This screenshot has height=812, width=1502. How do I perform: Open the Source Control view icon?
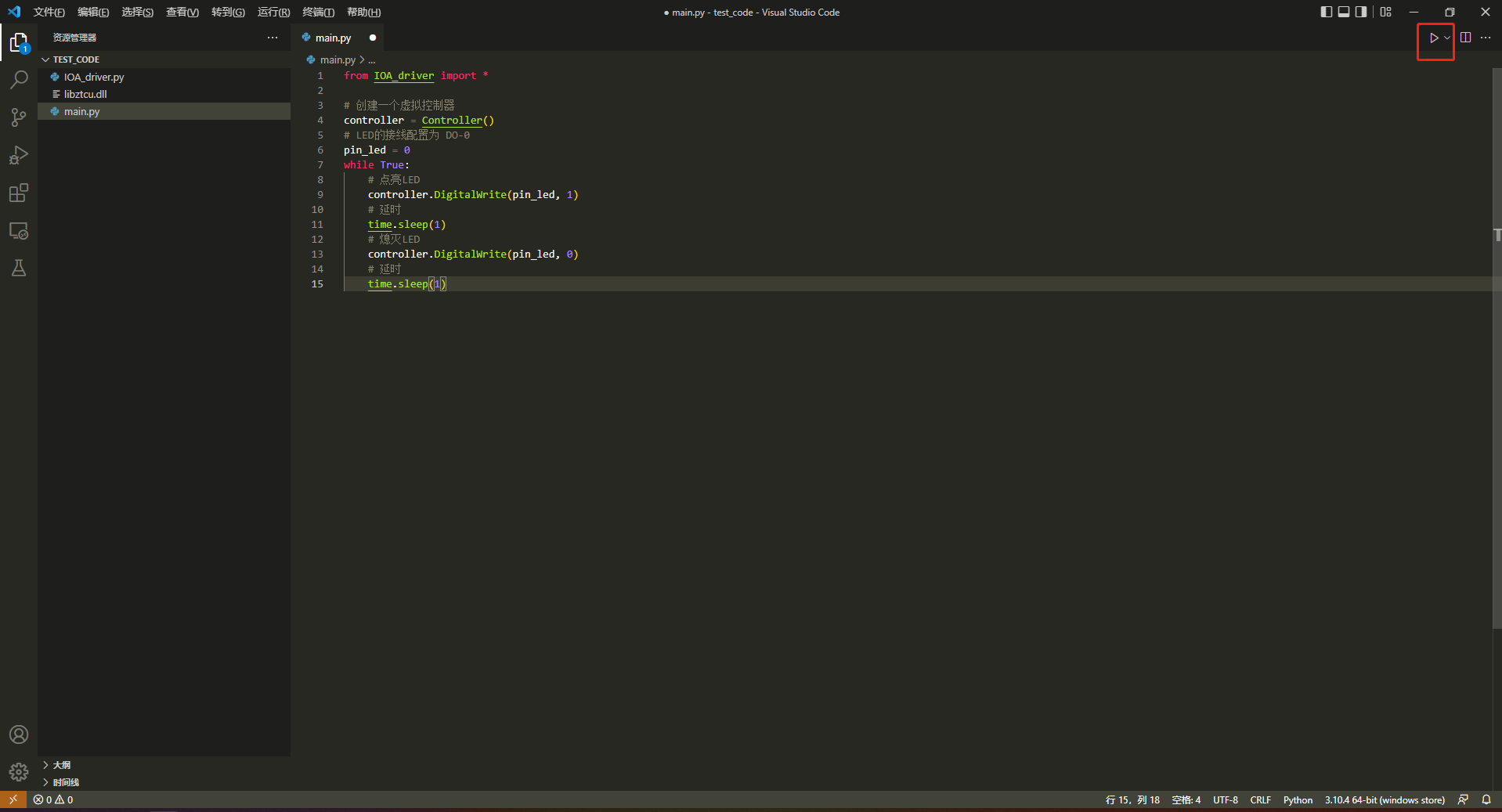point(19,117)
